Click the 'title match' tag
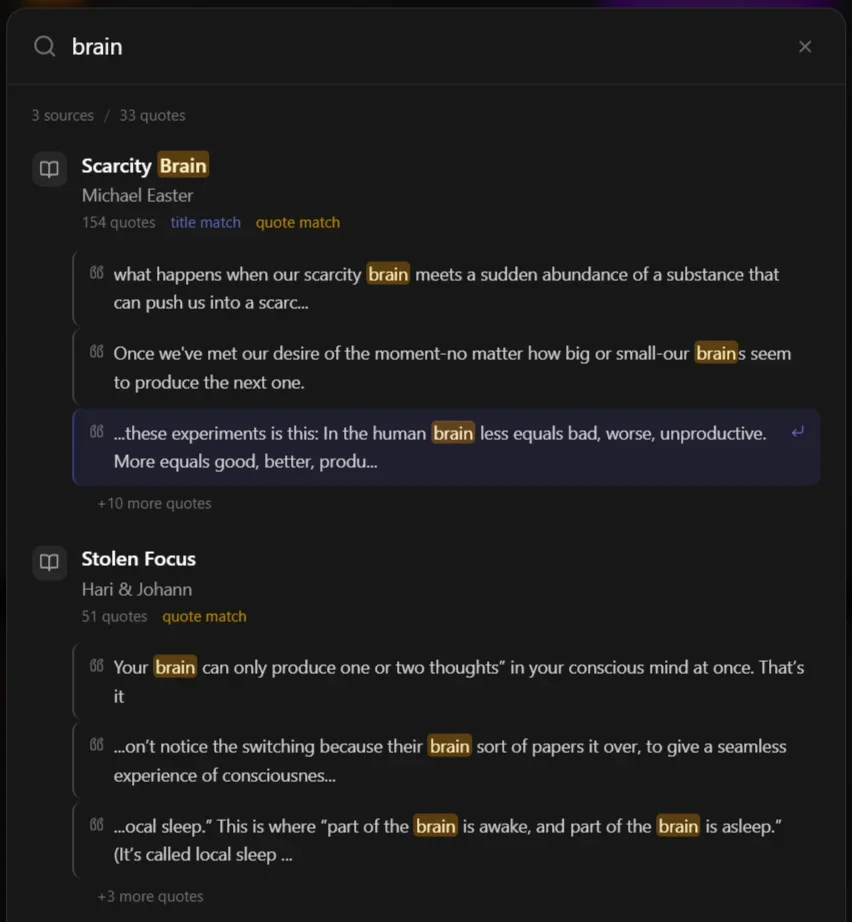The image size is (852, 922). click(x=205, y=223)
